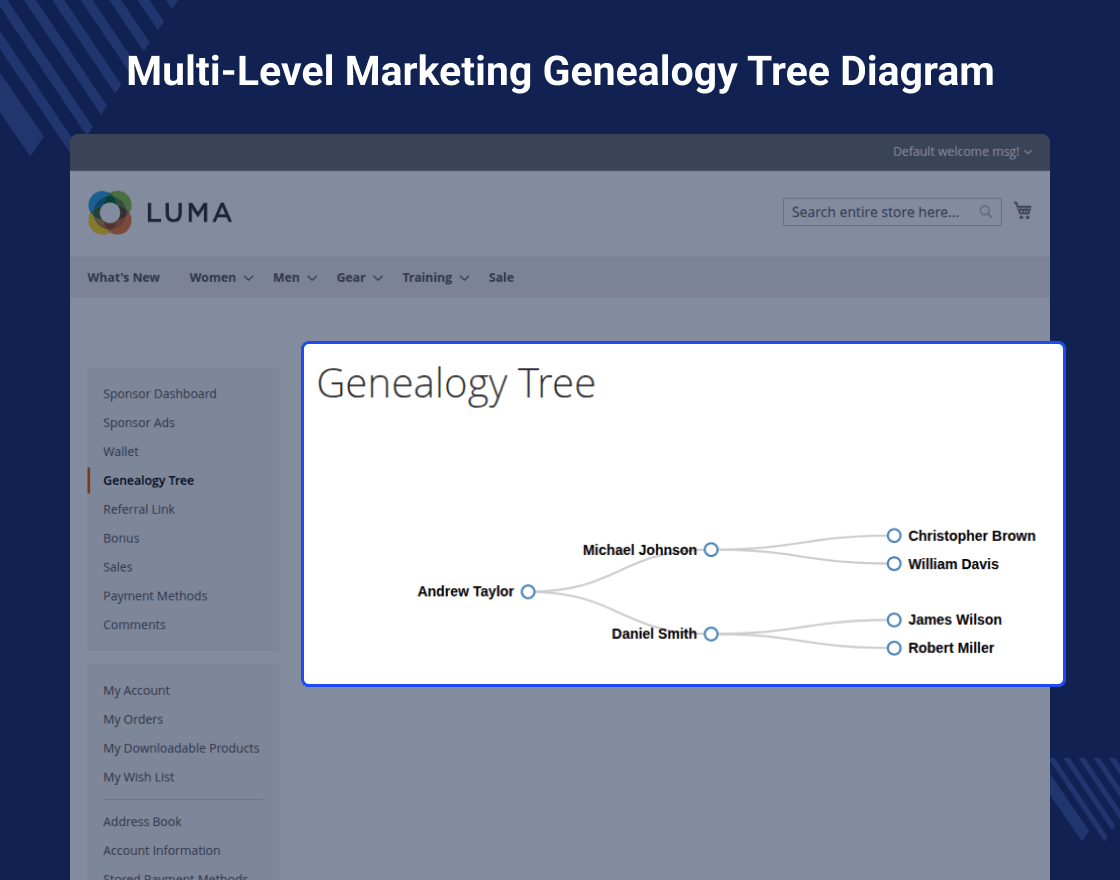Open the Address Book link
Screen dimensions: 1120x880
[142, 821]
